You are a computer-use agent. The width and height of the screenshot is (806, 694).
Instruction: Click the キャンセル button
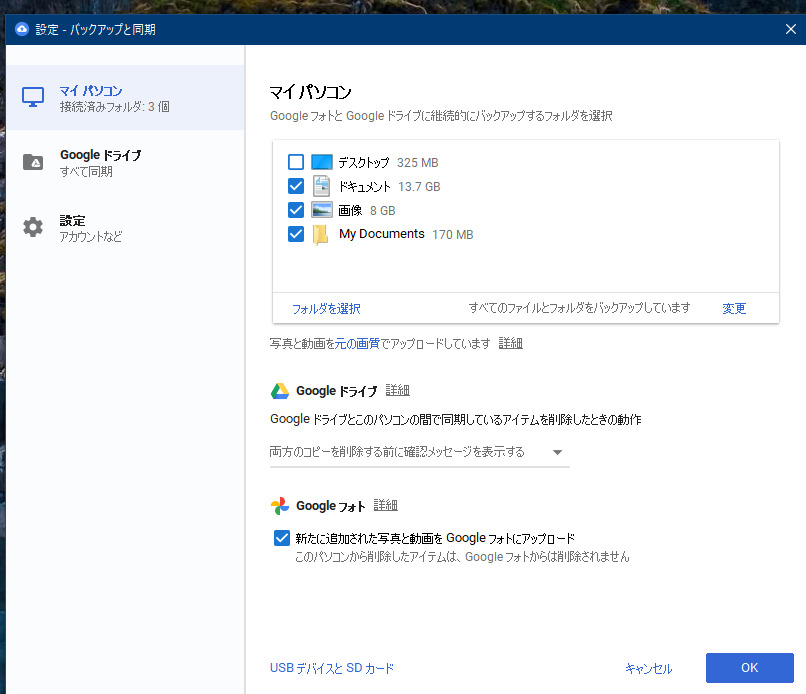coord(648,668)
